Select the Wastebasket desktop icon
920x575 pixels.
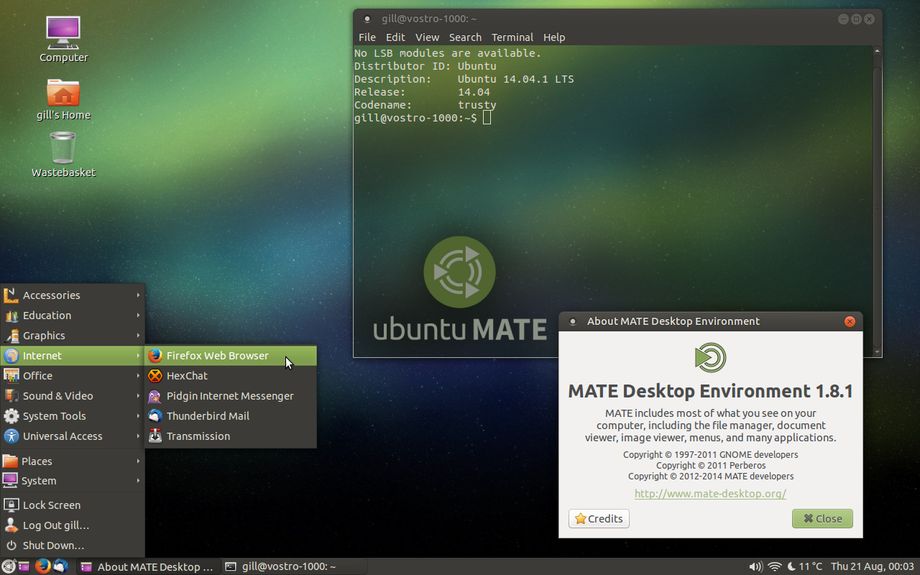(x=63, y=150)
